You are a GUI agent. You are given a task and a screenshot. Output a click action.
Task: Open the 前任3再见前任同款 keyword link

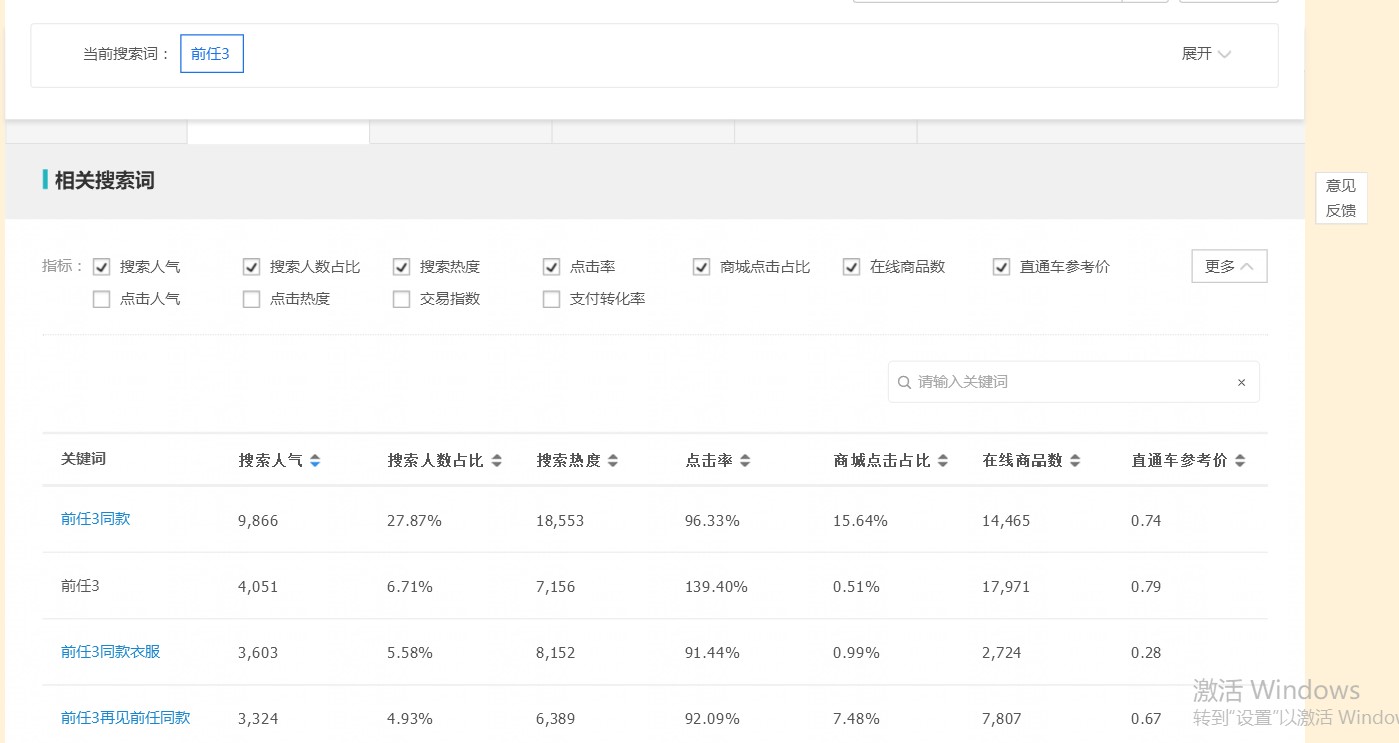(124, 717)
